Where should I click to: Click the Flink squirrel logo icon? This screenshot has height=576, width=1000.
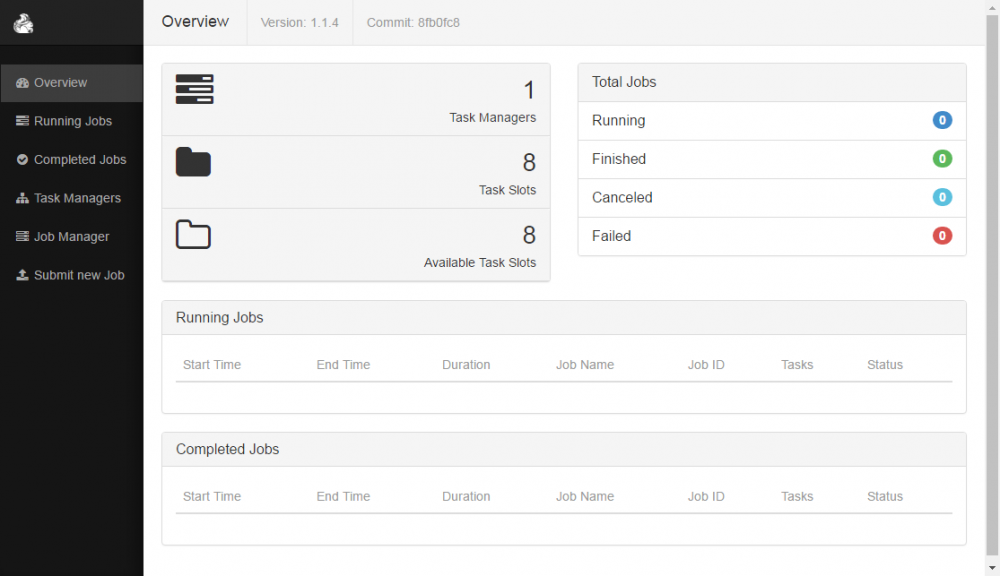pos(24,23)
